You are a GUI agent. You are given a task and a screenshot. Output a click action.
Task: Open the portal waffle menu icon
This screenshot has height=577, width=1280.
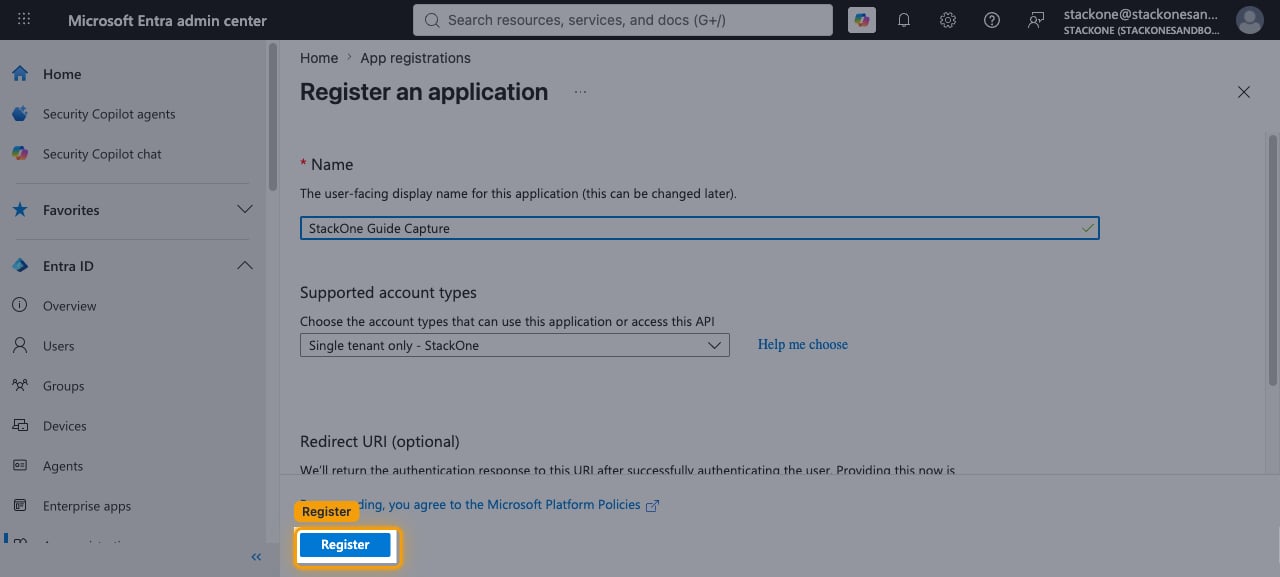point(24,20)
